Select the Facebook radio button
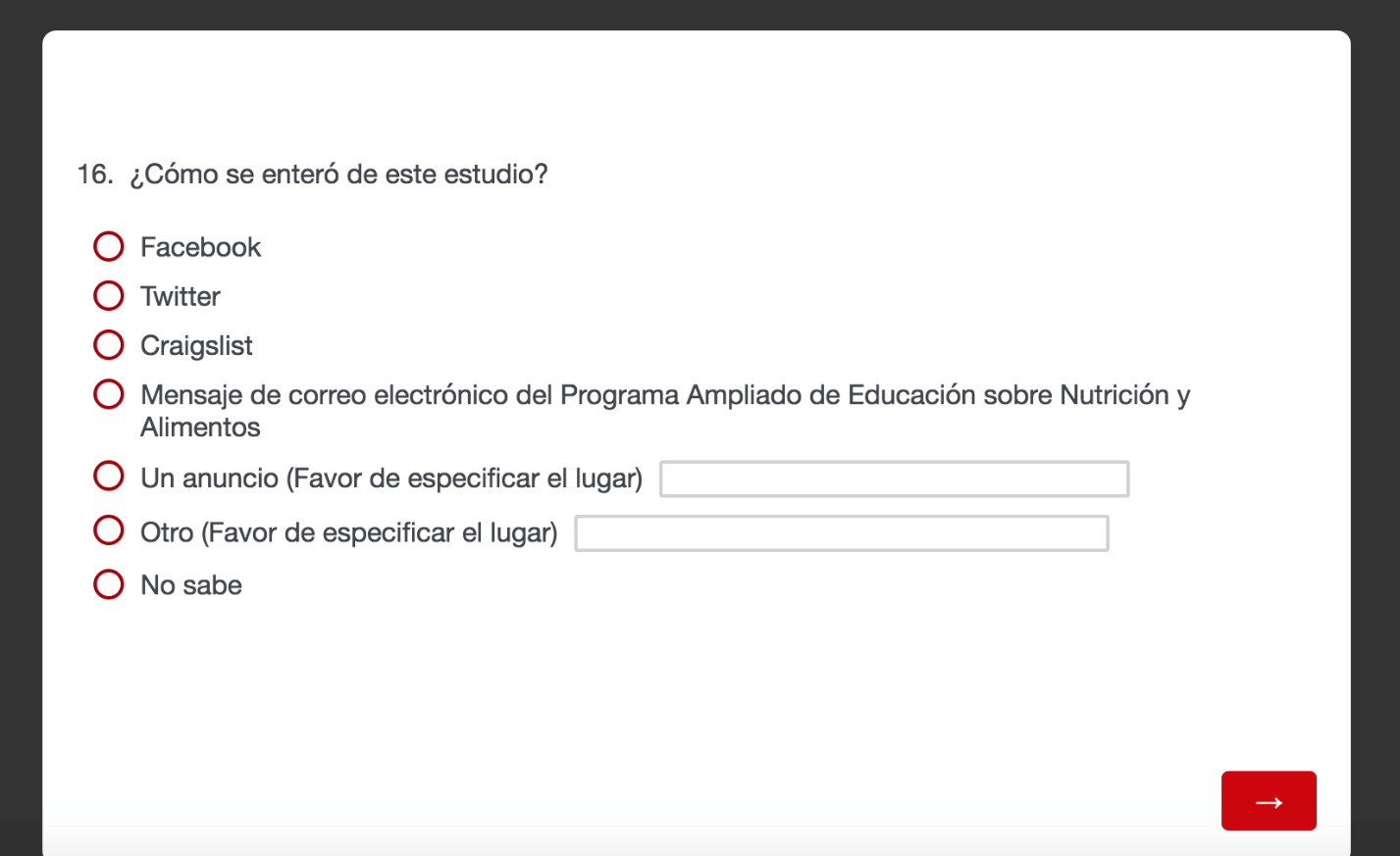 point(109,246)
